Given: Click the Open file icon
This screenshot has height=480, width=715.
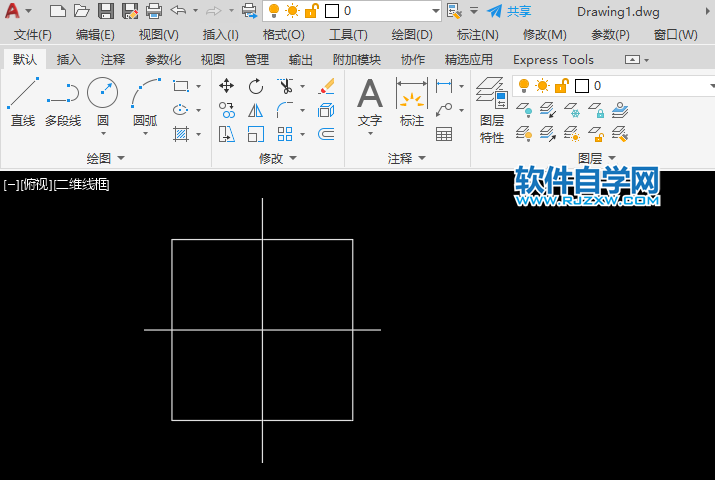Looking at the screenshot, I should click(81, 10).
